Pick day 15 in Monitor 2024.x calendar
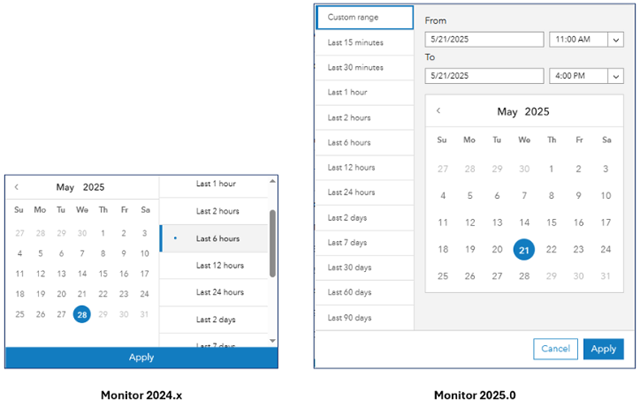This screenshot has height=415, width=640. coord(103,274)
